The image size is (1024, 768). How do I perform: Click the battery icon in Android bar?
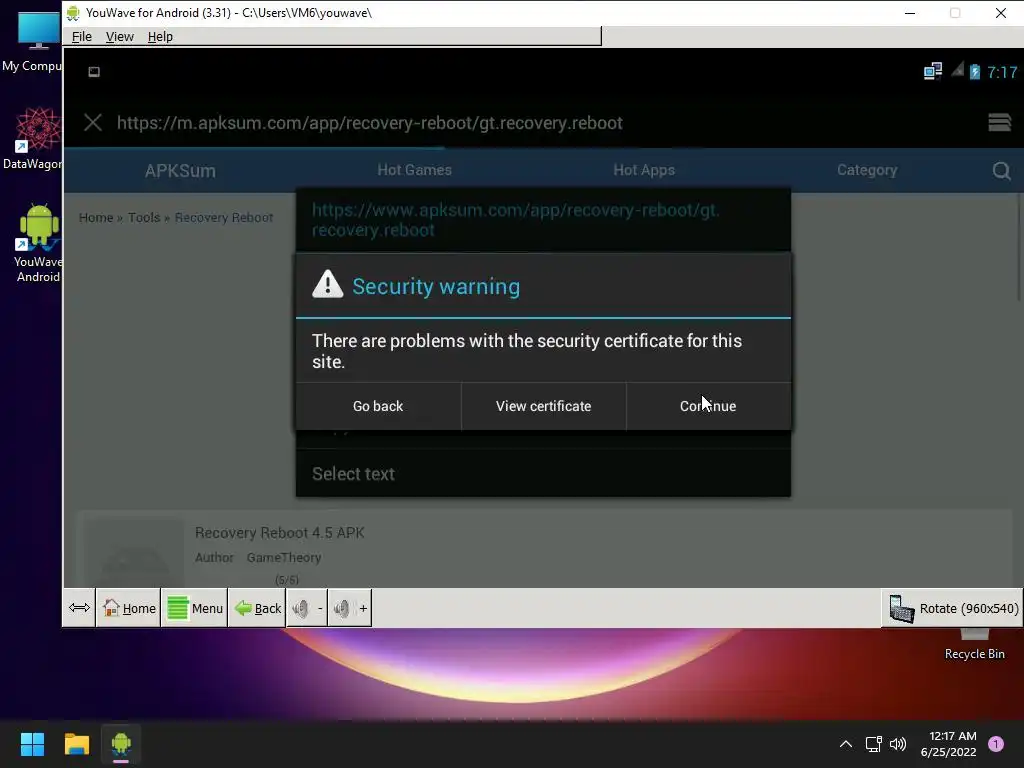click(x=974, y=71)
